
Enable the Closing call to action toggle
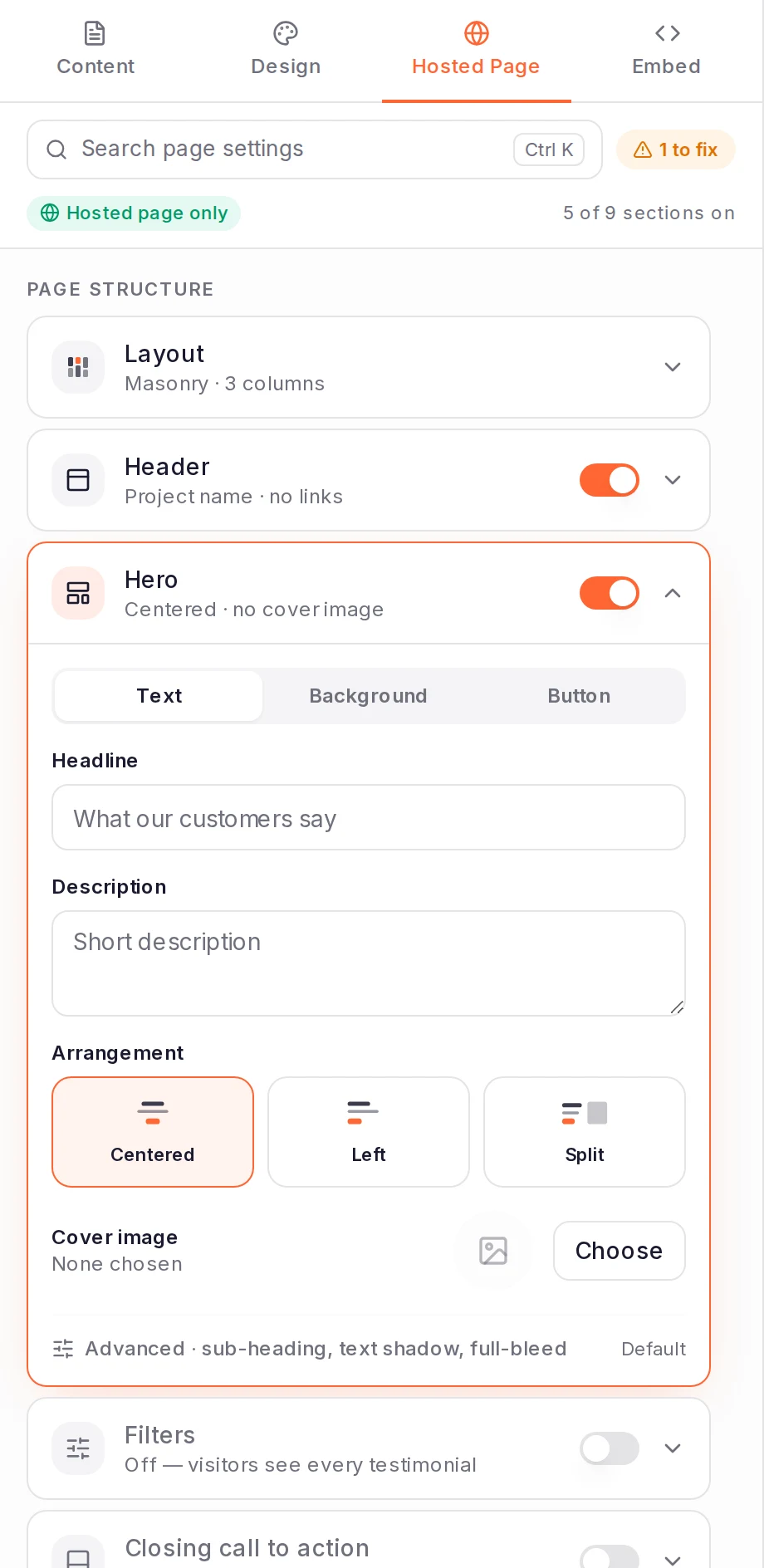(610, 1557)
